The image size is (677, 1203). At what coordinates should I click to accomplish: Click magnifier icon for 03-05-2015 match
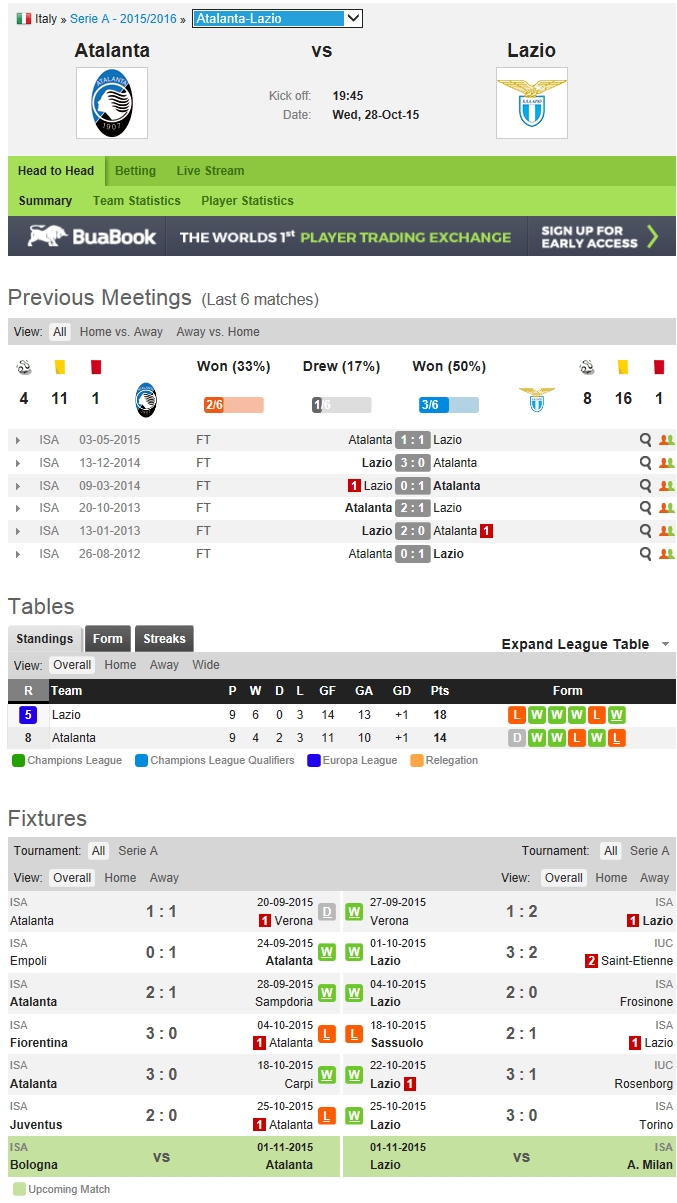tap(647, 440)
